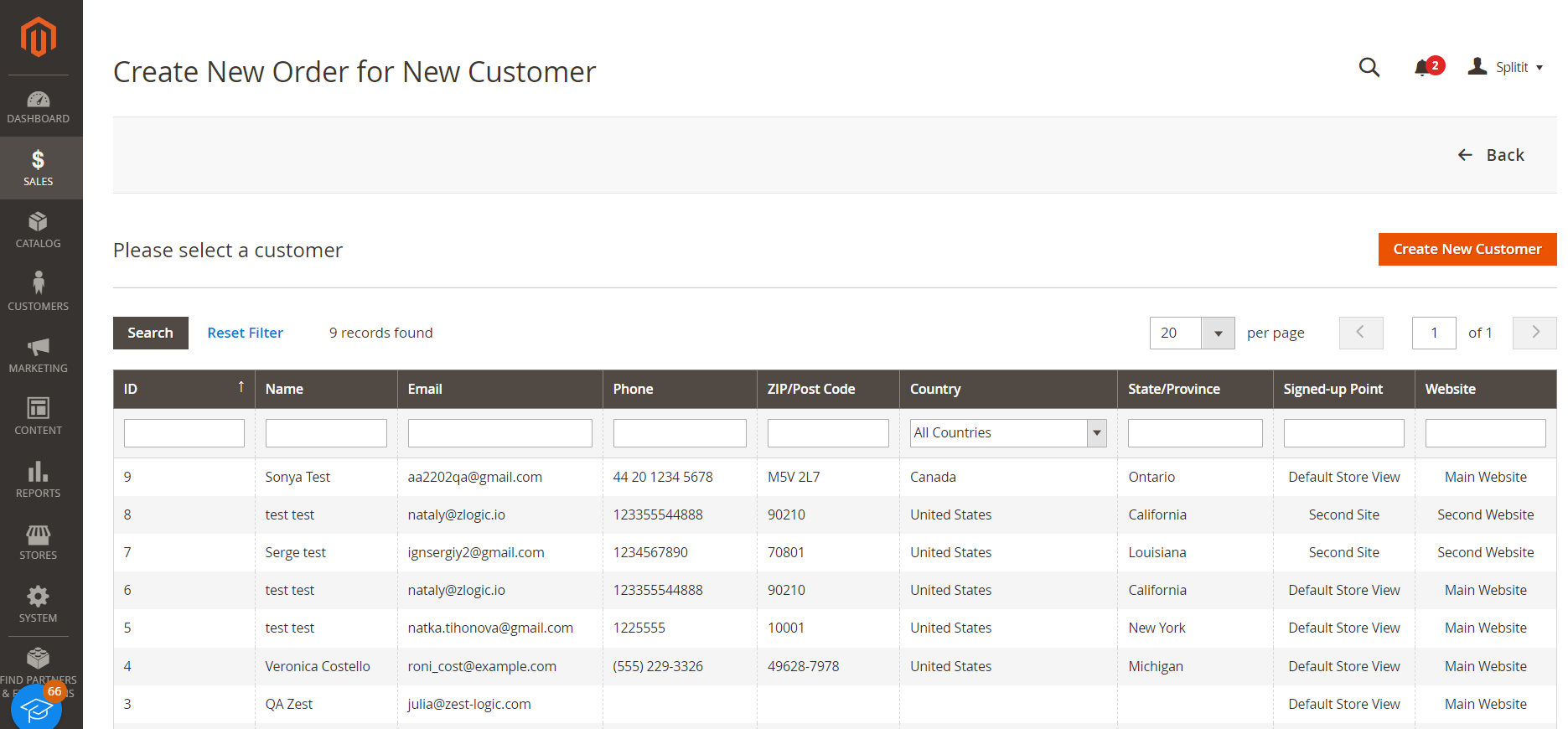Open the Sales sidebar menu
The height and width of the screenshot is (729, 1568).
[x=39, y=168]
